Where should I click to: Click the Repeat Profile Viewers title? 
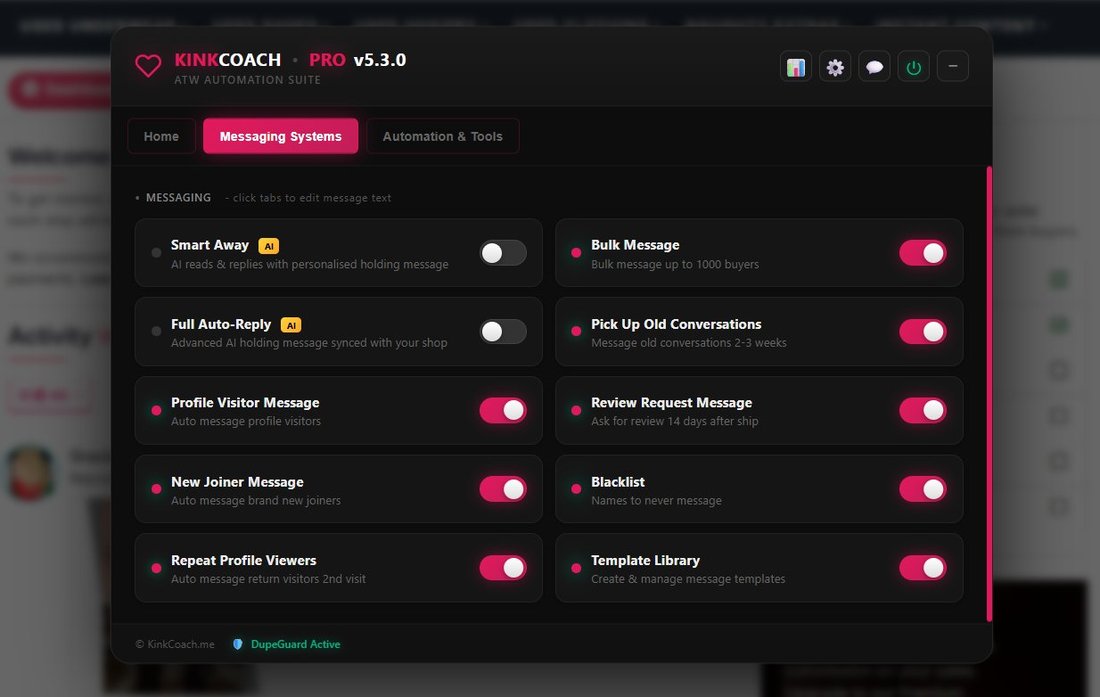click(243, 560)
